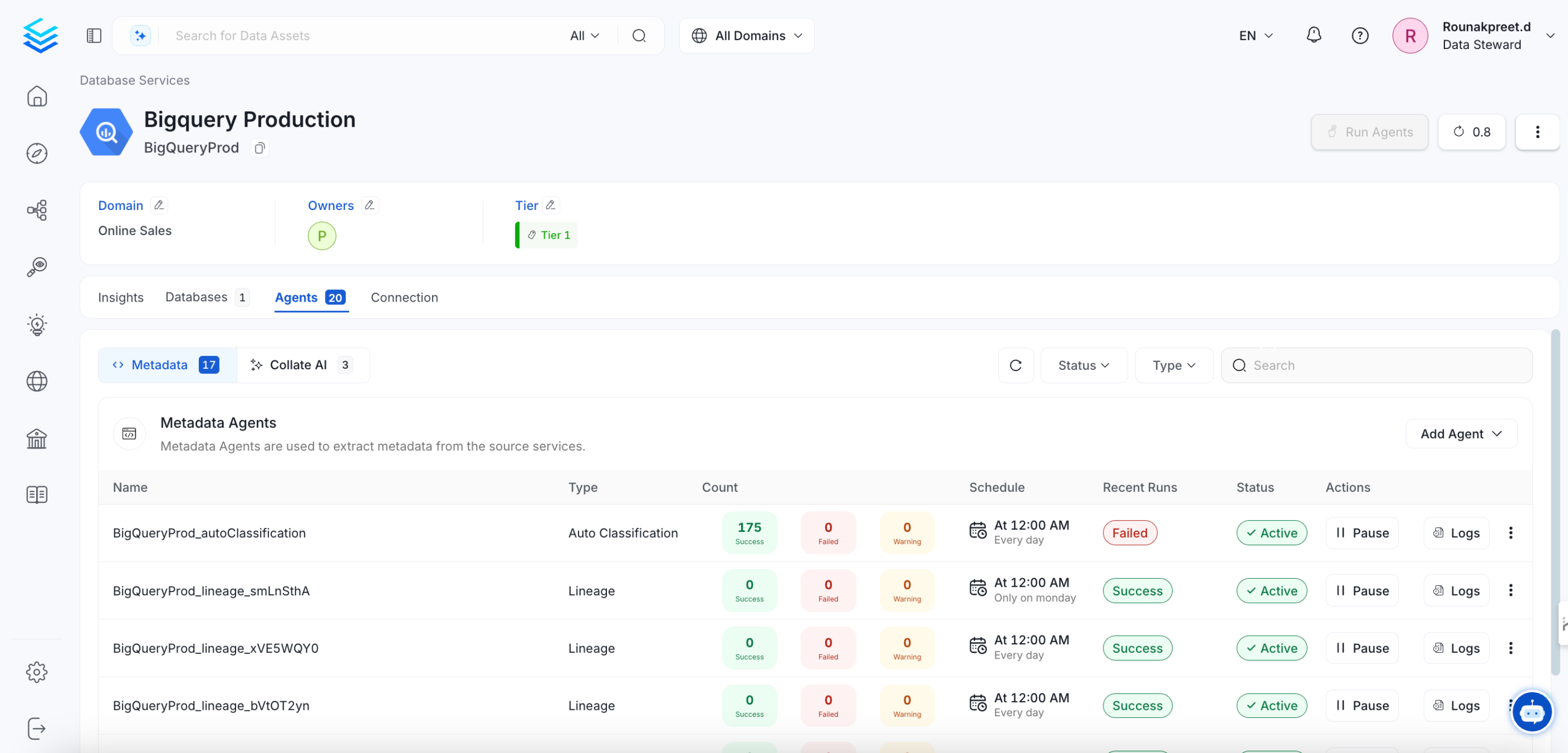1568x753 pixels.
Task: Refresh the agents list
Action: [x=1015, y=365]
